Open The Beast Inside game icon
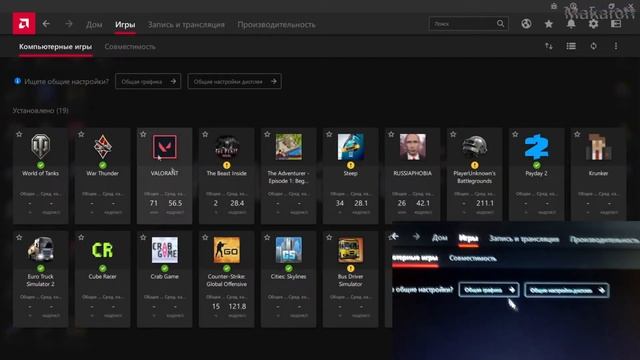 click(x=227, y=147)
